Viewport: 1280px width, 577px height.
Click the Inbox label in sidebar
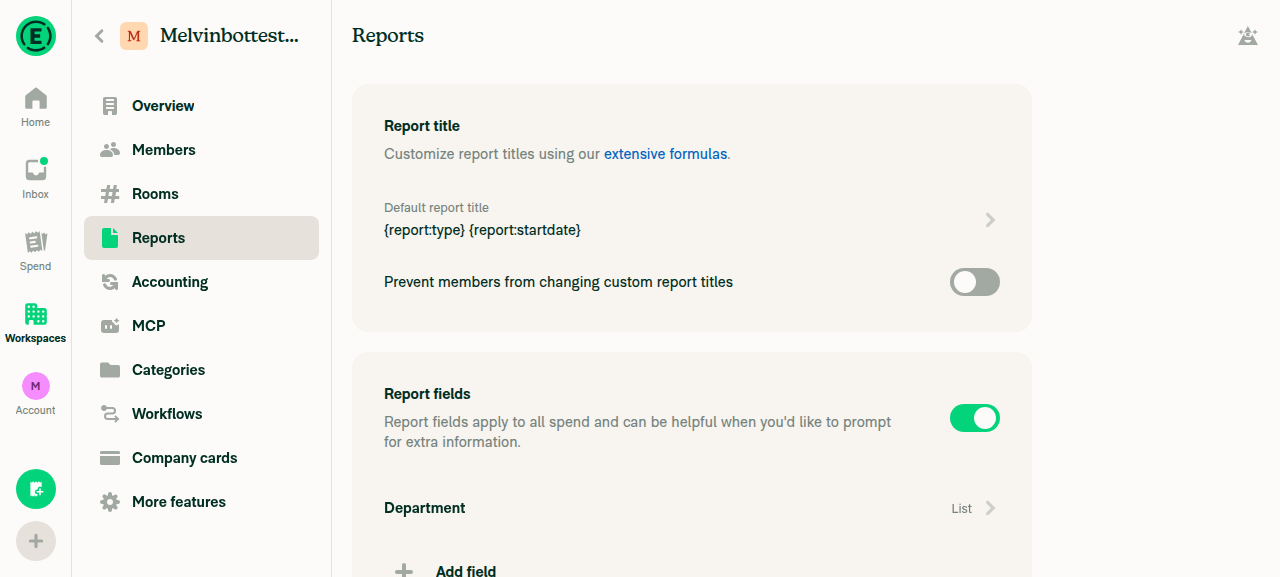click(36, 194)
